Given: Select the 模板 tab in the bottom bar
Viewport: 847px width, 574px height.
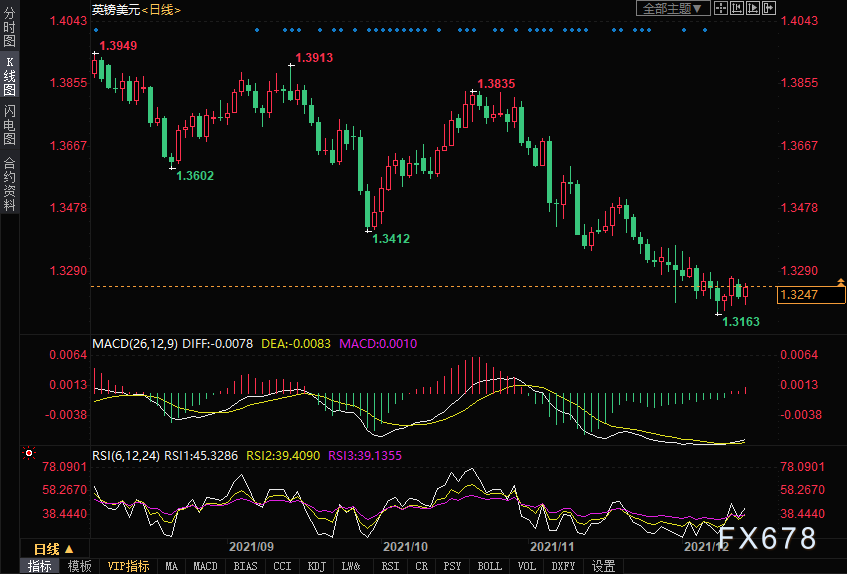Looking at the screenshot, I should [x=79, y=566].
